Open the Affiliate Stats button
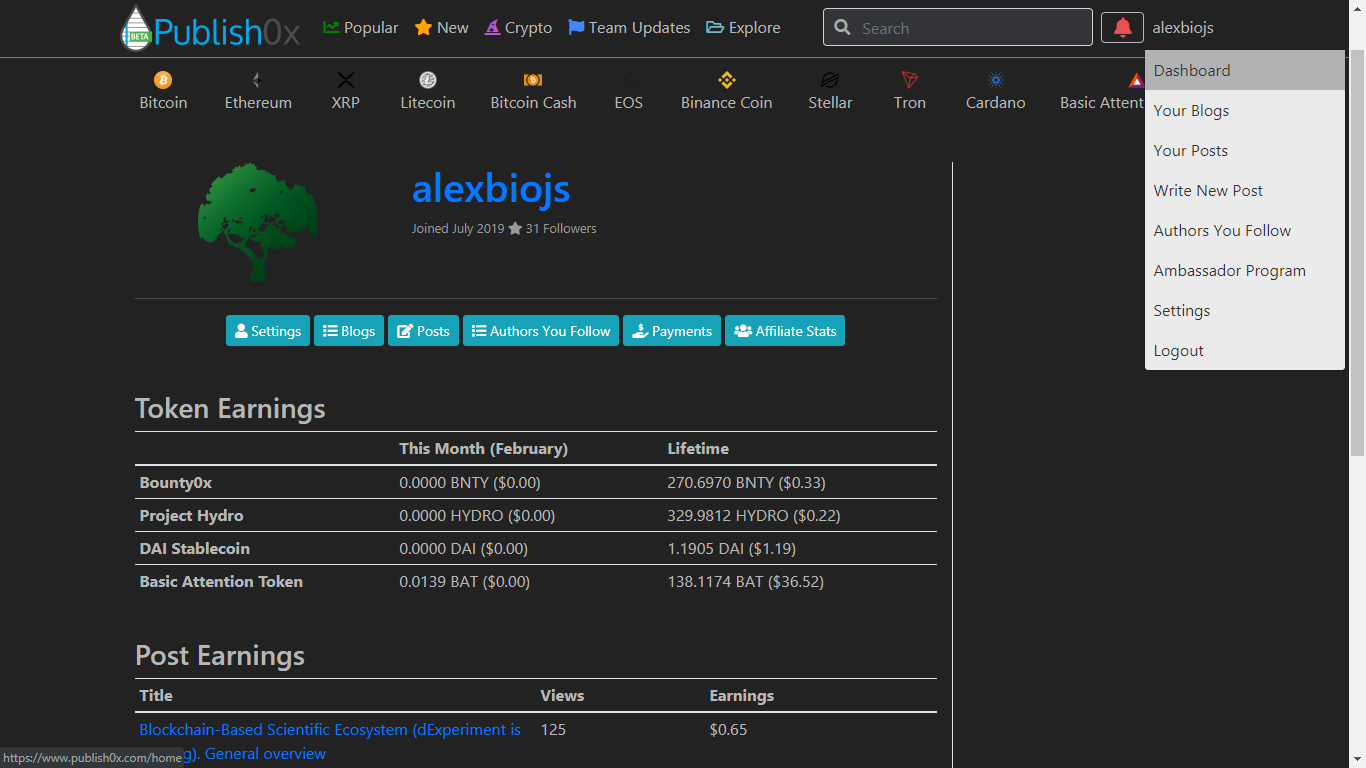The height and width of the screenshot is (768, 1366). [x=785, y=331]
